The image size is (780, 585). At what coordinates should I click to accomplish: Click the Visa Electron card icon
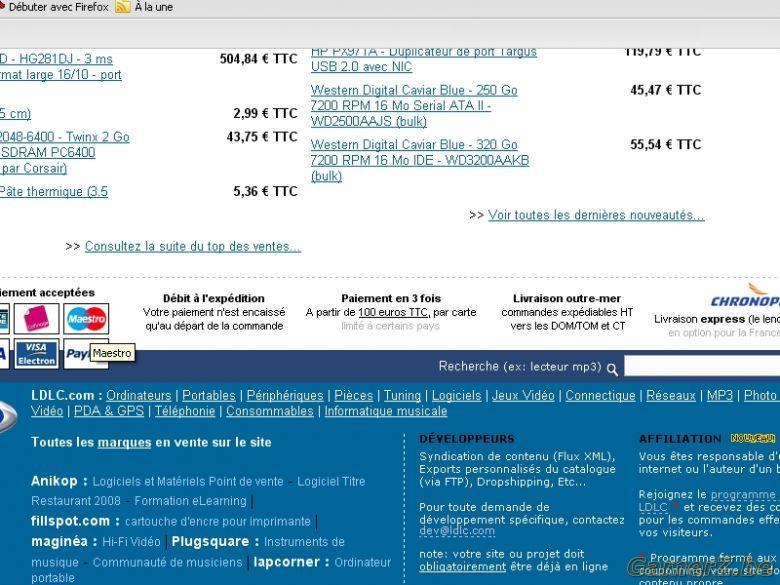36,354
